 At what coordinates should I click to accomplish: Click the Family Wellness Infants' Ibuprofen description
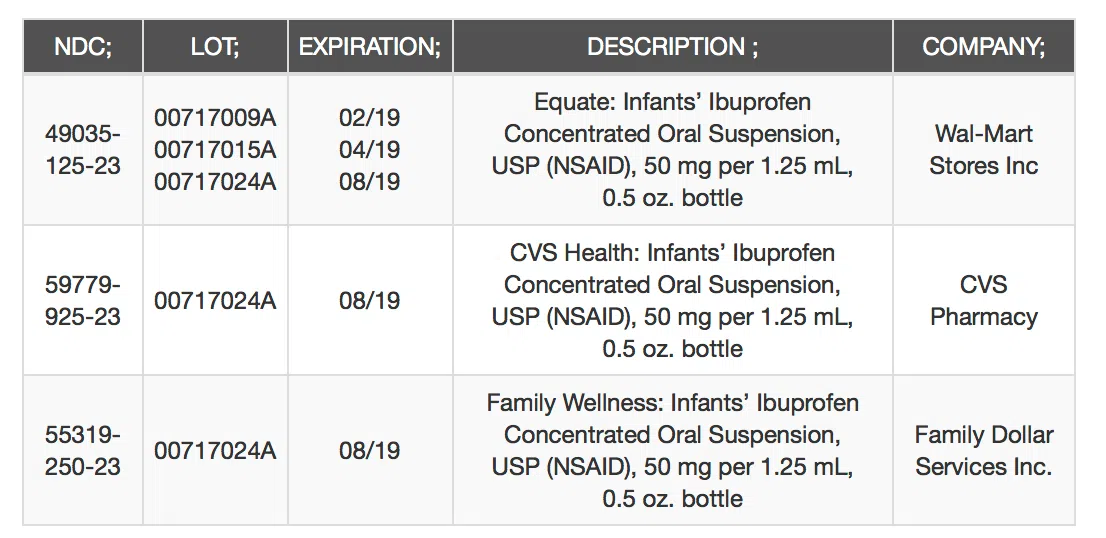(x=672, y=451)
